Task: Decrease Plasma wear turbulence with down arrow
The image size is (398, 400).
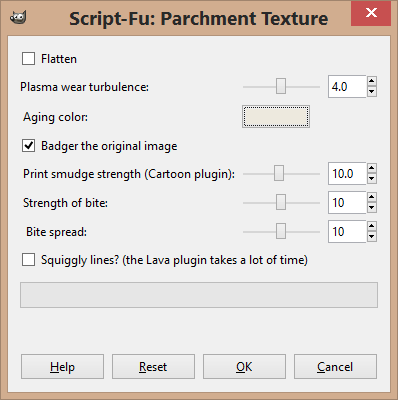Action: [372, 92]
